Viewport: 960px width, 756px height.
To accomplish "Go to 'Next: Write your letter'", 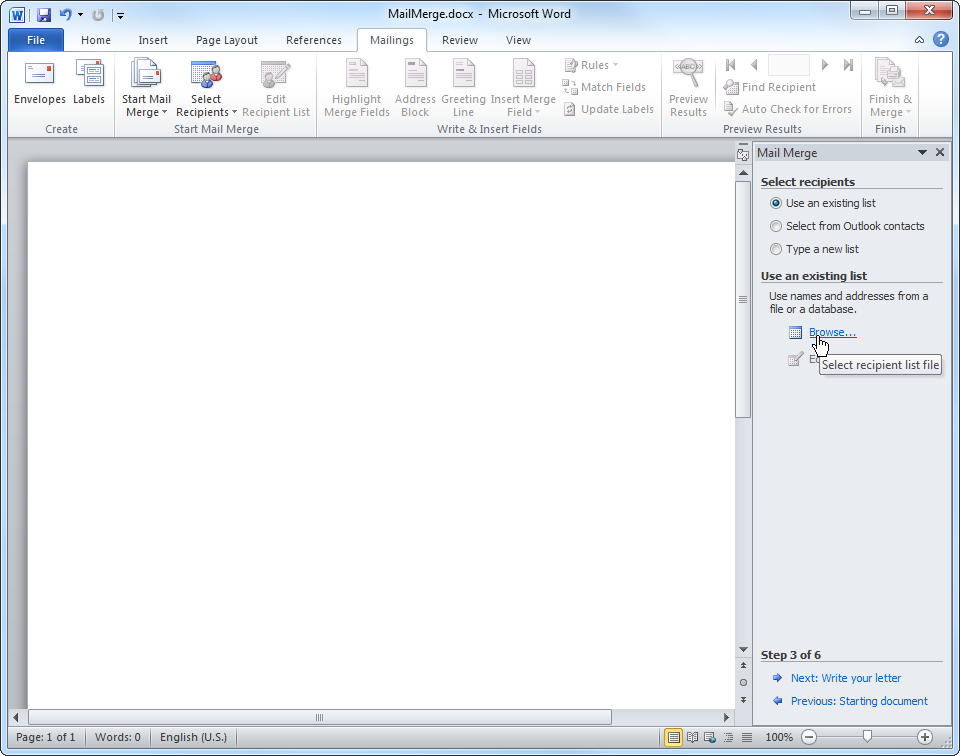I will tap(845, 678).
